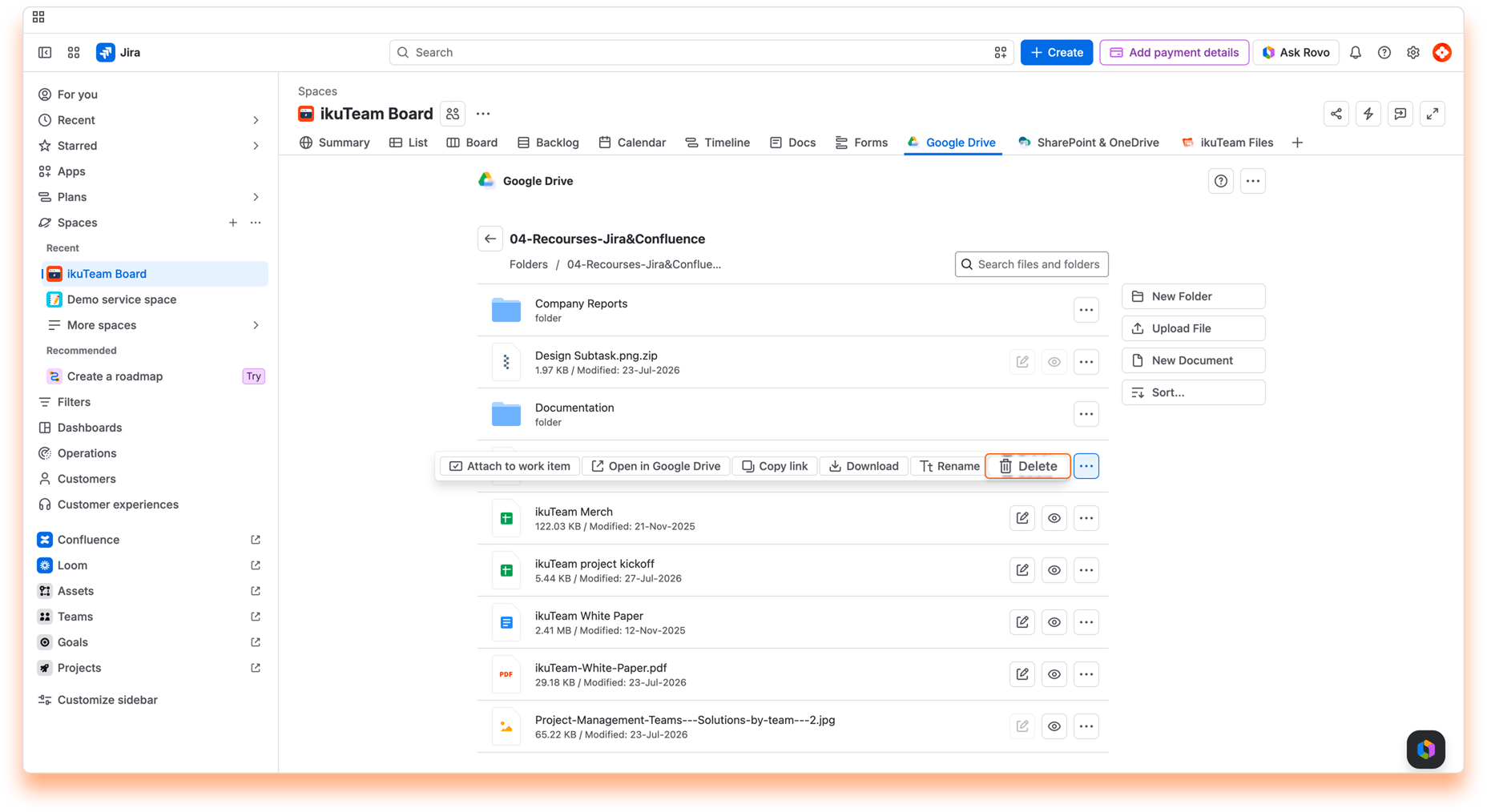
Task: Open the Timeline tab
Action: [x=717, y=143]
